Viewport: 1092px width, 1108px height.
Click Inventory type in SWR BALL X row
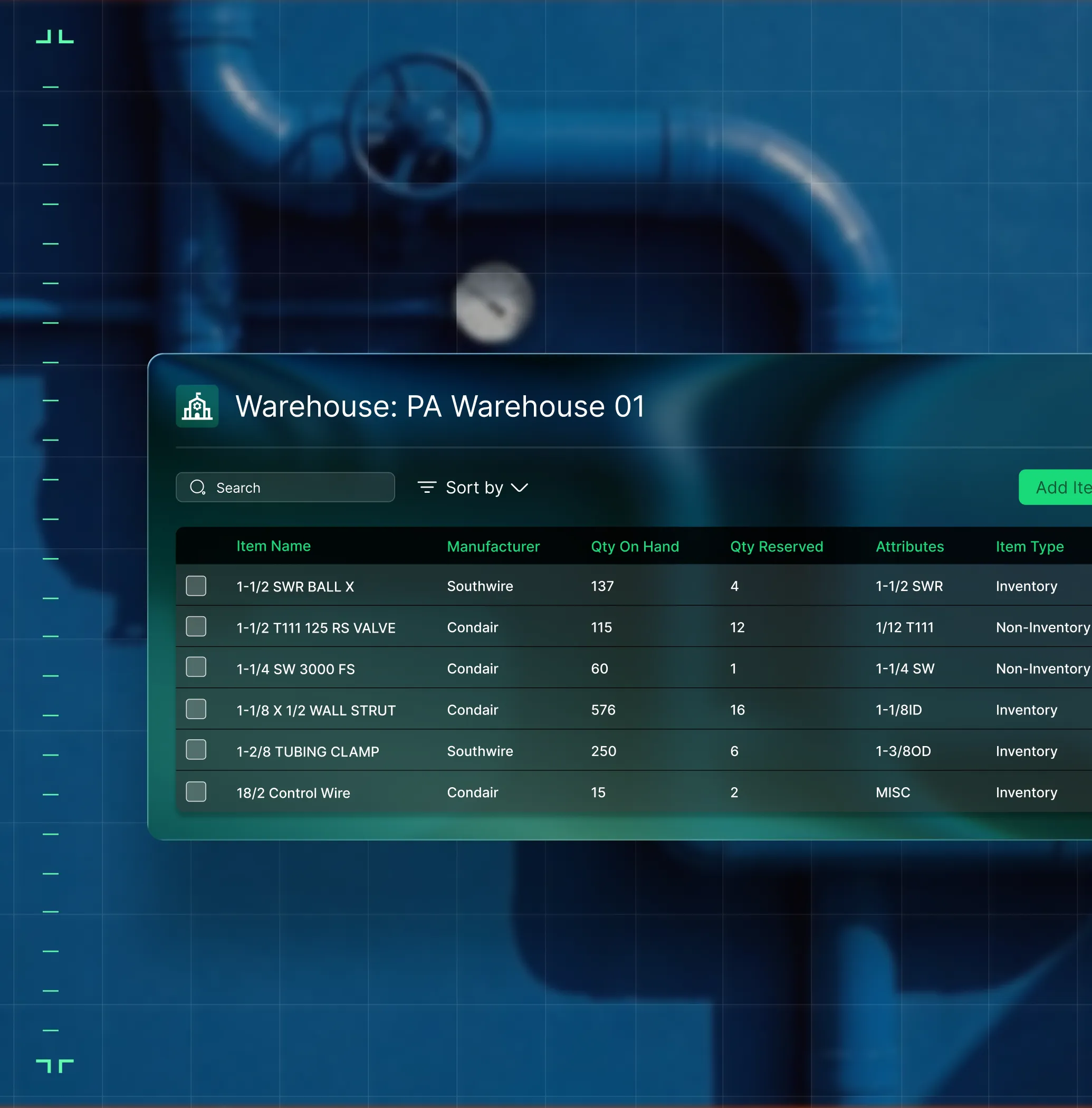1026,586
